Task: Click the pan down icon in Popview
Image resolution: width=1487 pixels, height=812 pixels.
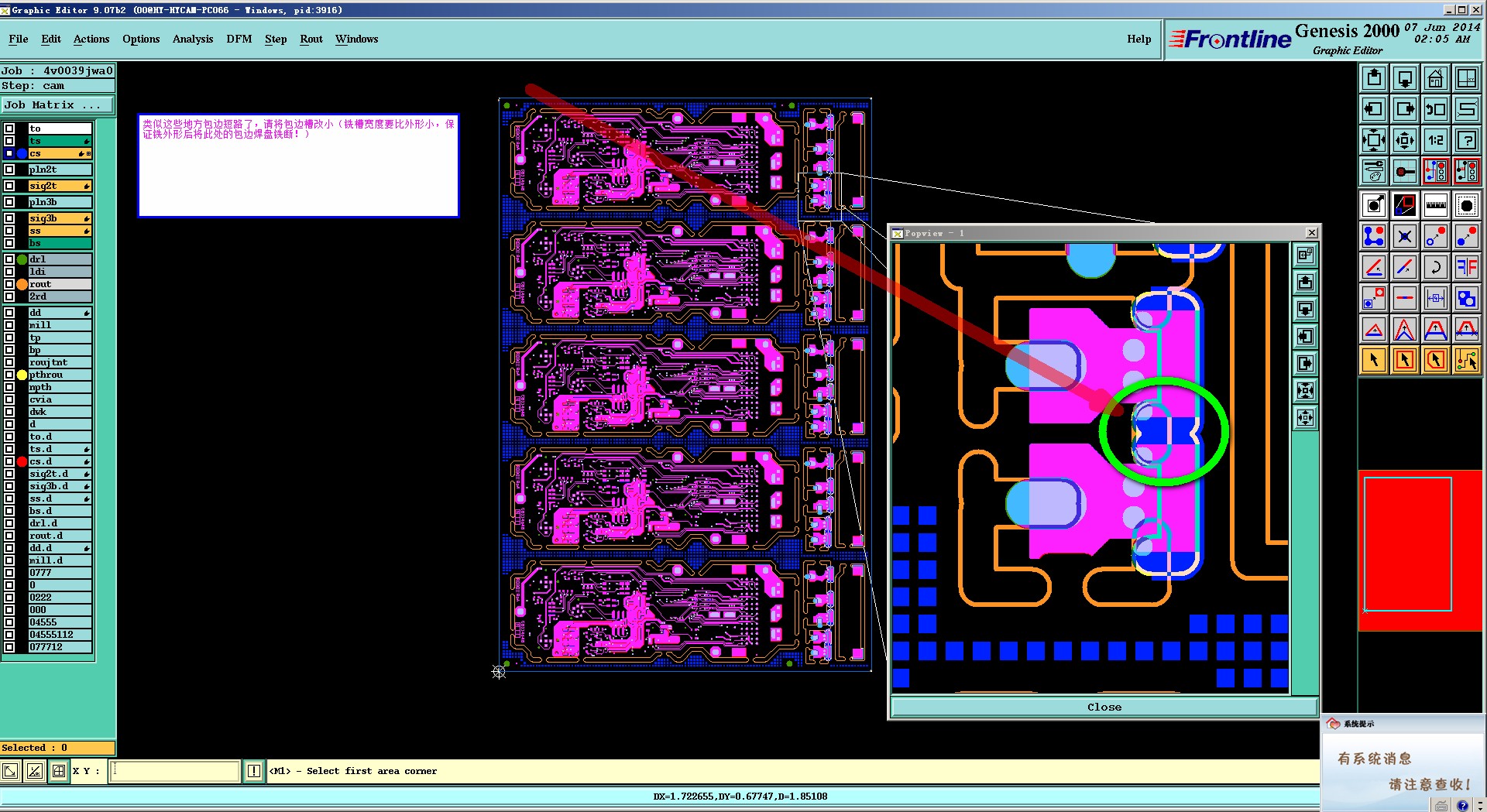Action: (x=1306, y=310)
